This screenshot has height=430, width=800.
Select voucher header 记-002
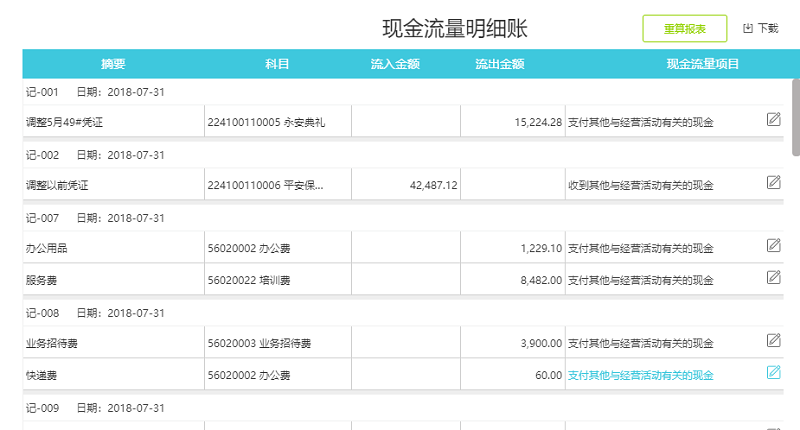42,155
